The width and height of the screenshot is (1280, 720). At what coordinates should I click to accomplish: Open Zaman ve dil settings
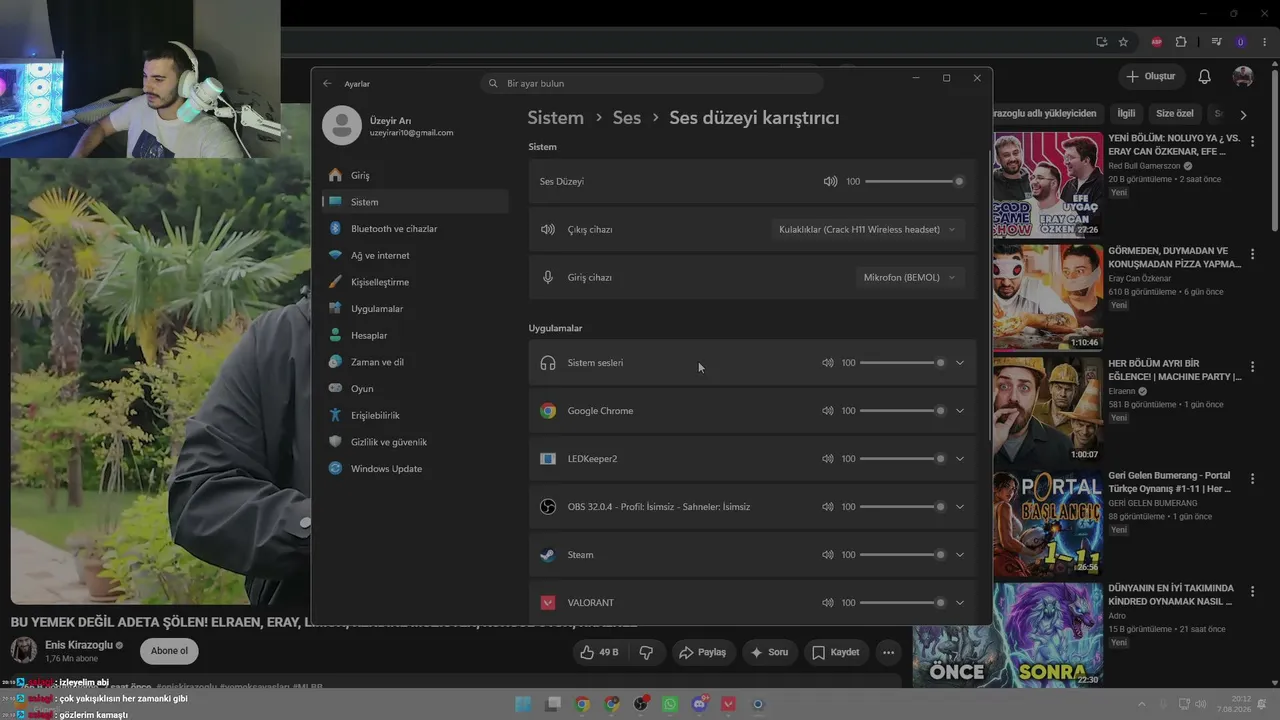pos(415,362)
